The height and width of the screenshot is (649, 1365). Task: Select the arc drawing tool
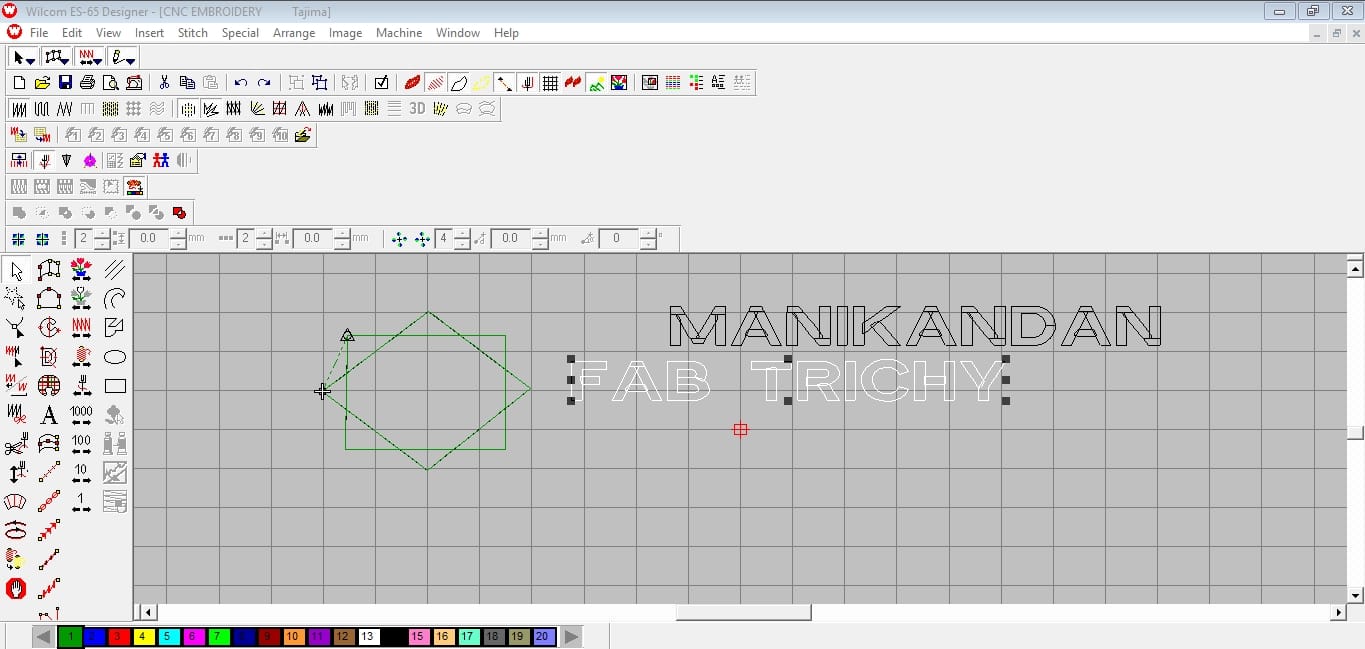pos(115,299)
